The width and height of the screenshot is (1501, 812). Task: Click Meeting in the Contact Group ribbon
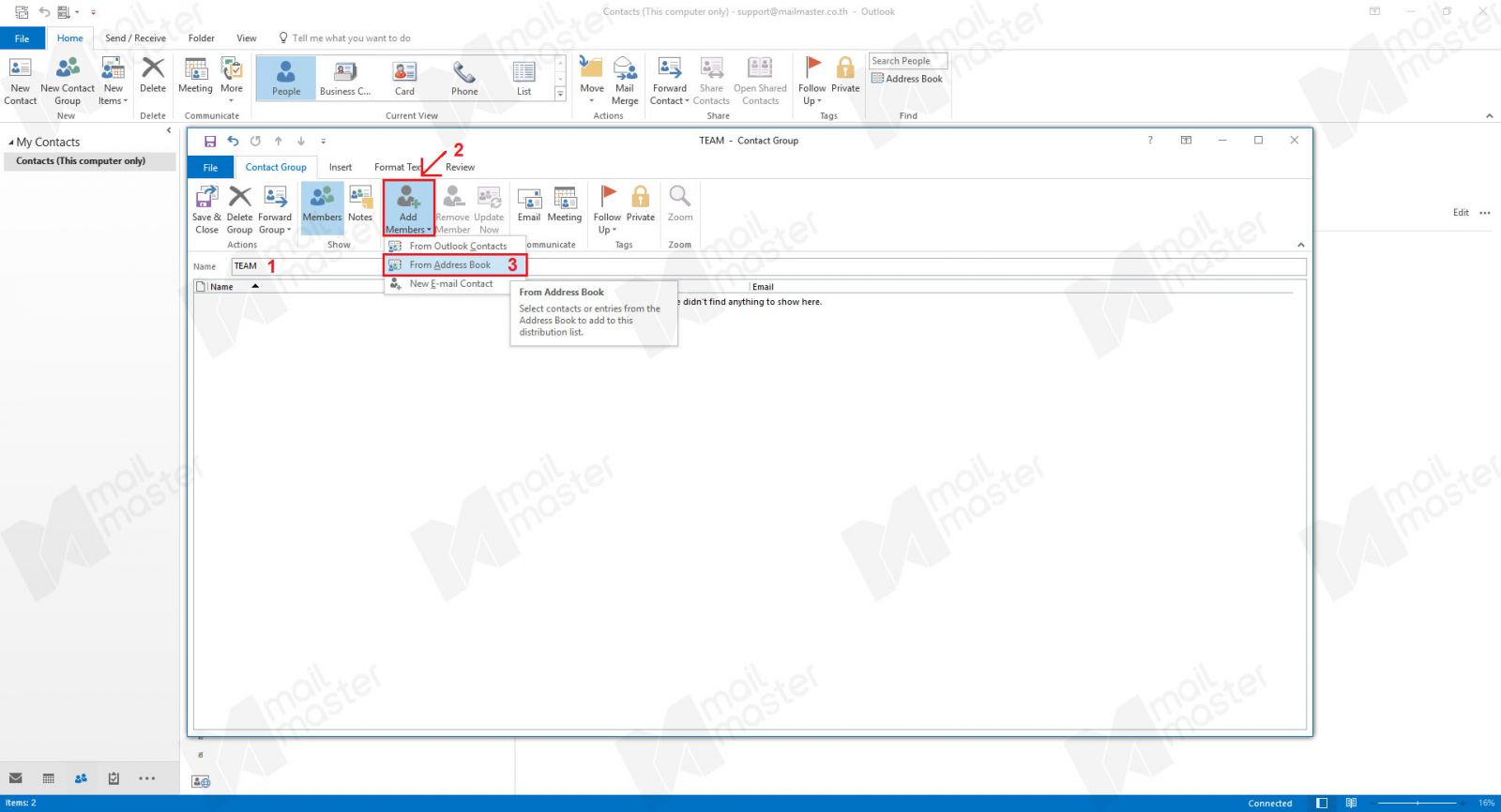[x=565, y=204]
